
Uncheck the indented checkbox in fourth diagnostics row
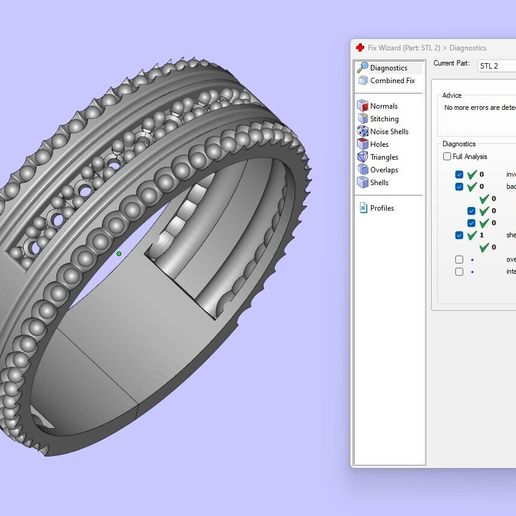click(471, 211)
